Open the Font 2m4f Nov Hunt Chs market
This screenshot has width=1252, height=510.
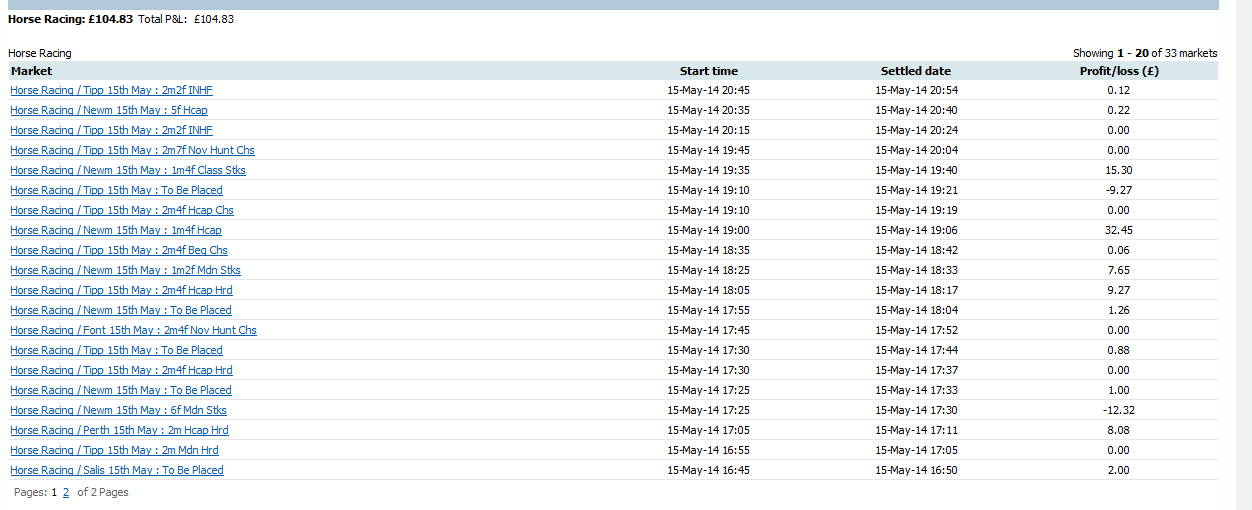[133, 330]
